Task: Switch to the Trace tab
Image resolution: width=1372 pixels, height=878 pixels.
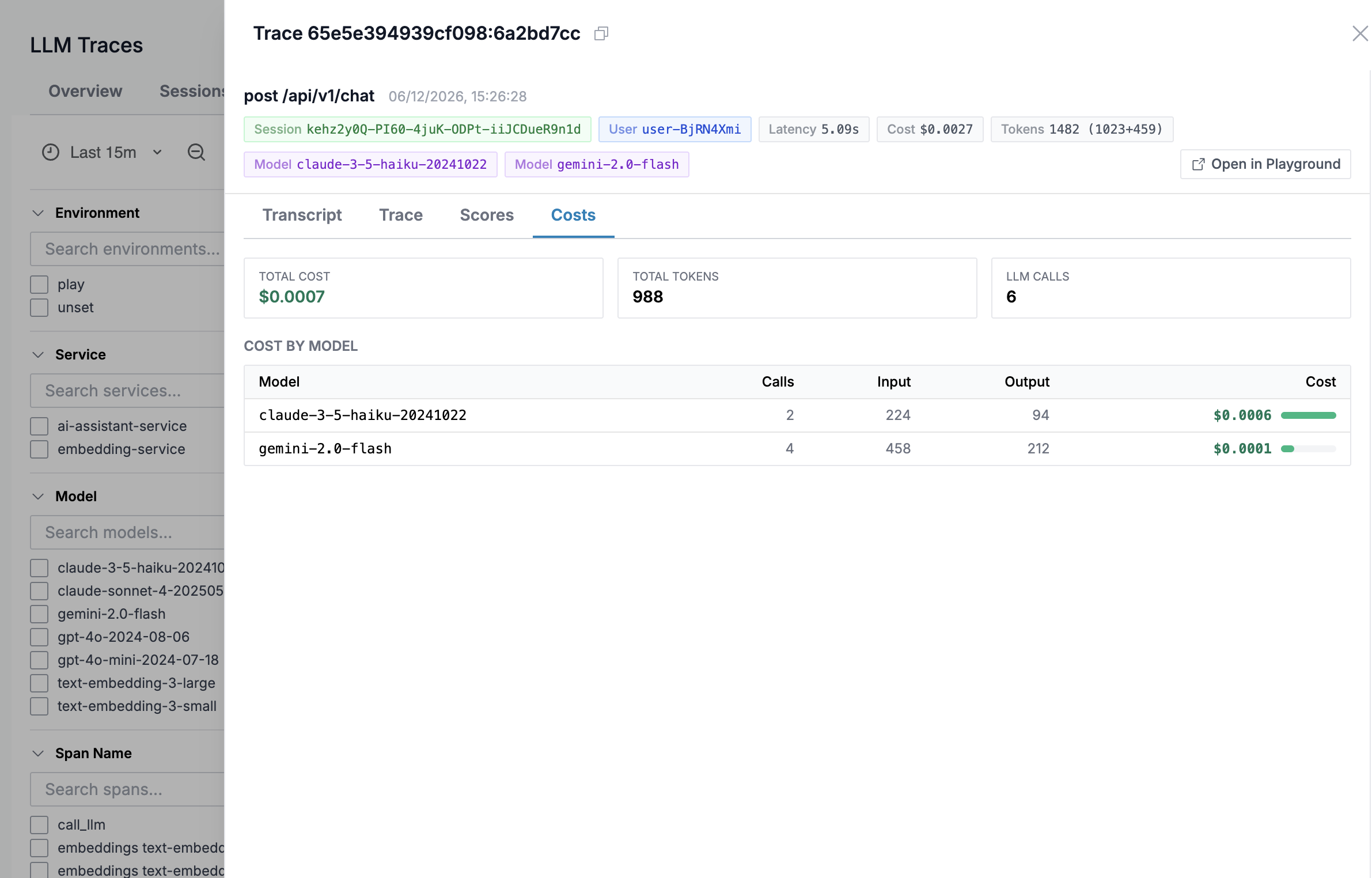Action: [401, 215]
